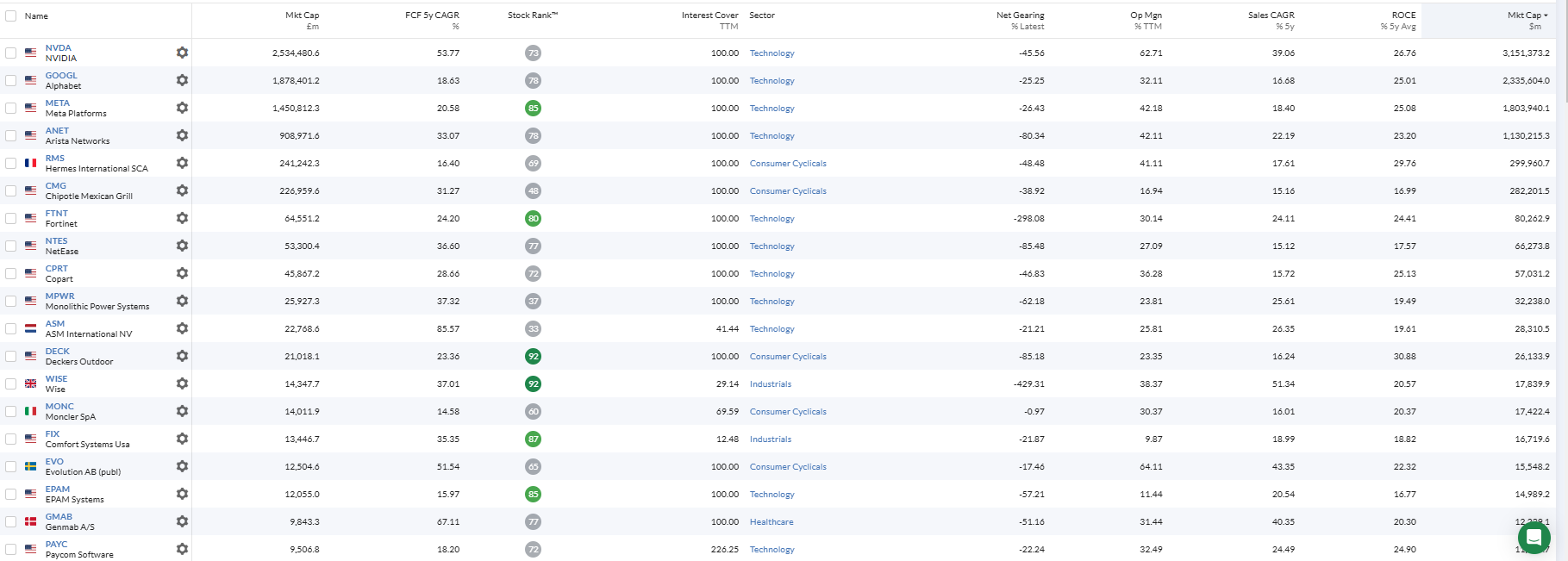Click the 30.88 ROCE value
Viewport: 1568px width, 561px height.
coord(1405,357)
